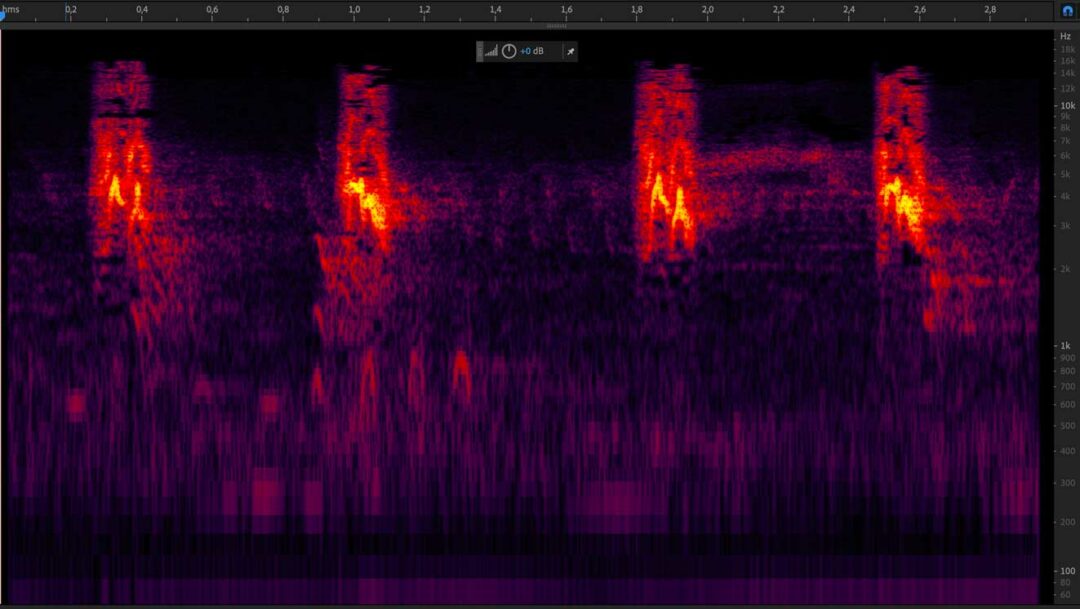Image resolution: width=1080 pixels, height=609 pixels.
Task: Toggle snapping with the blue magnet icon
Action: coord(1068,10)
